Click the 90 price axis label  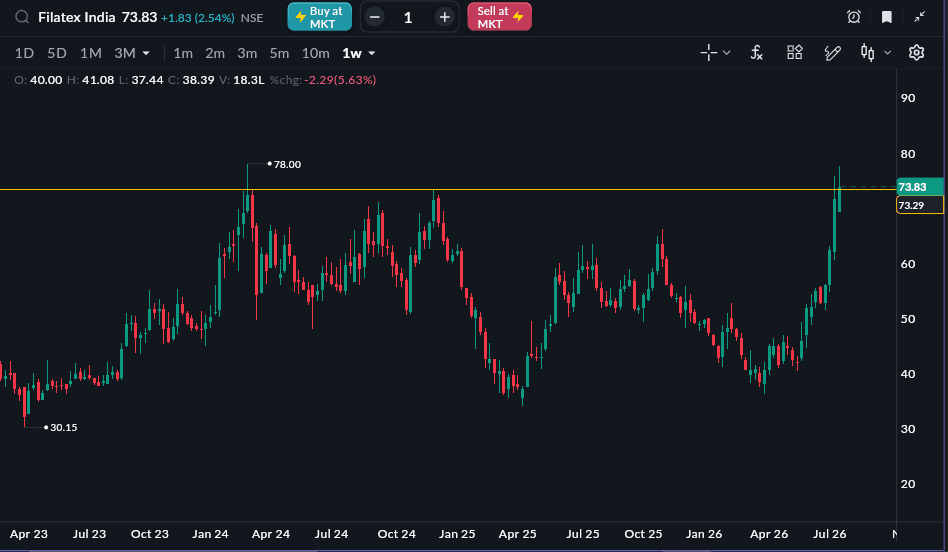907,98
